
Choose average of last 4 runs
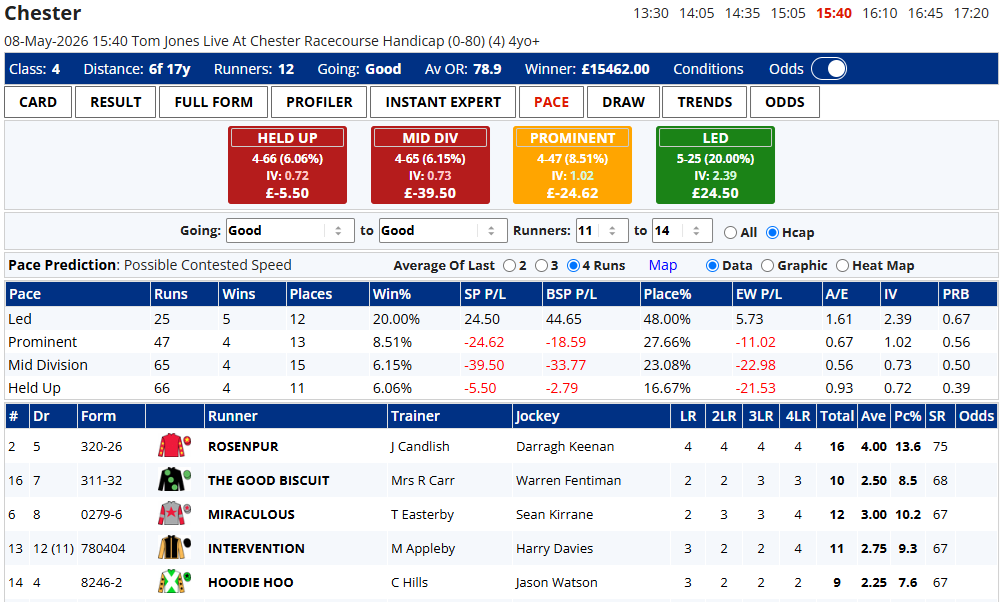coord(573,266)
